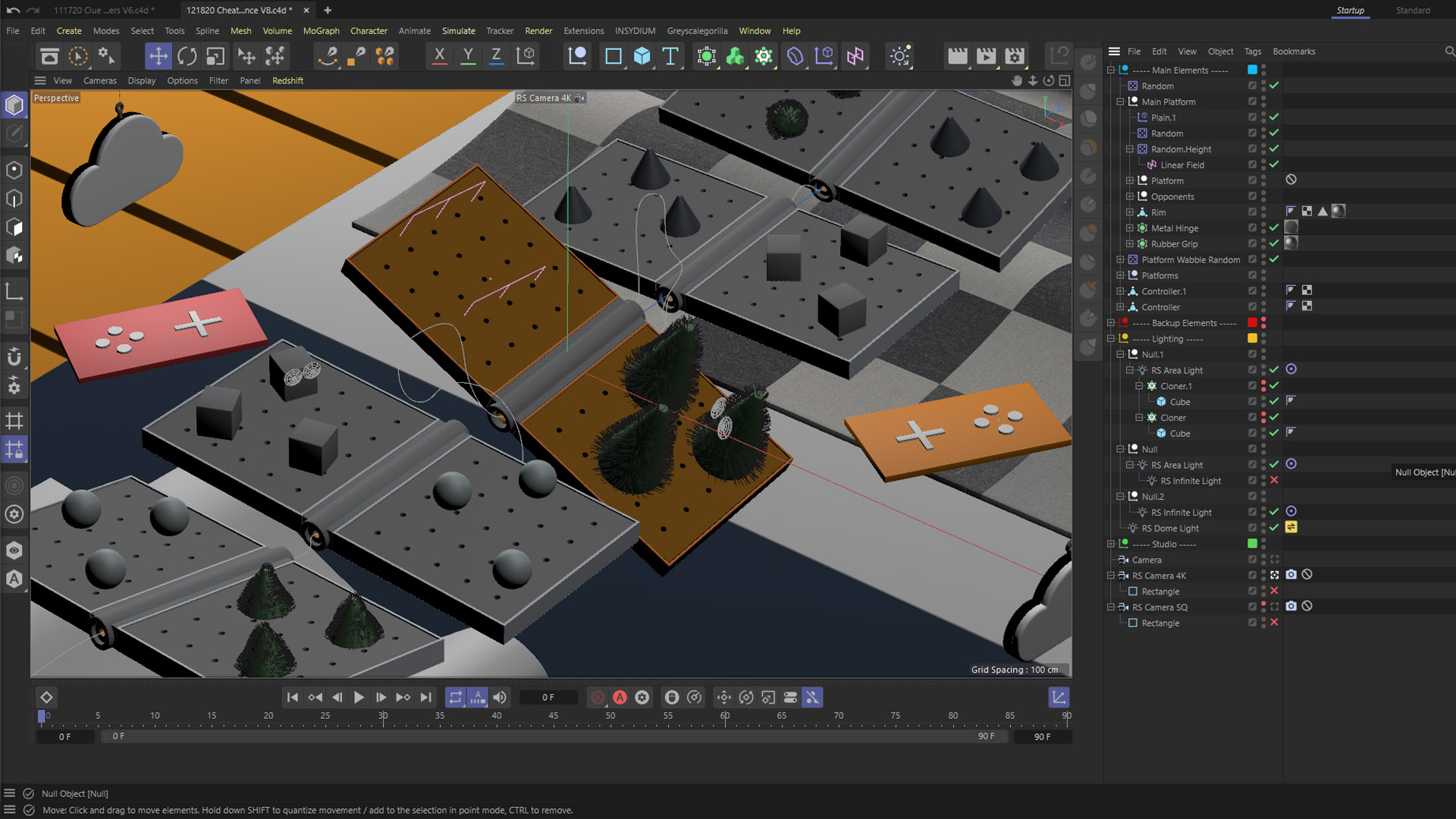1456x819 pixels.
Task: Add a Cube primitive object
Action: (x=642, y=56)
